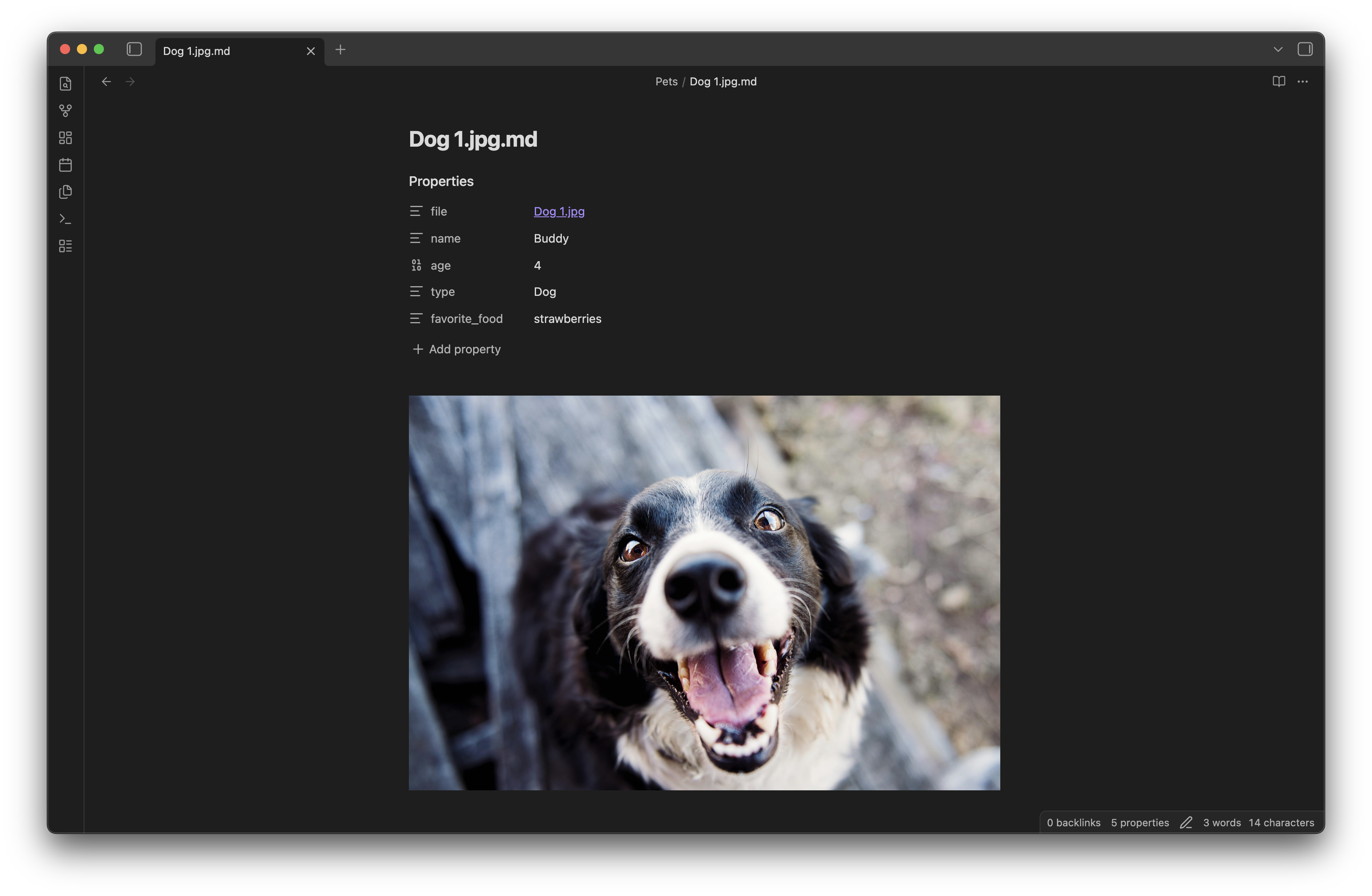Click the bottom list icon in the ribbon
Image resolution: width=1372 pixels, height=896 pixels.
click(65, 246)
